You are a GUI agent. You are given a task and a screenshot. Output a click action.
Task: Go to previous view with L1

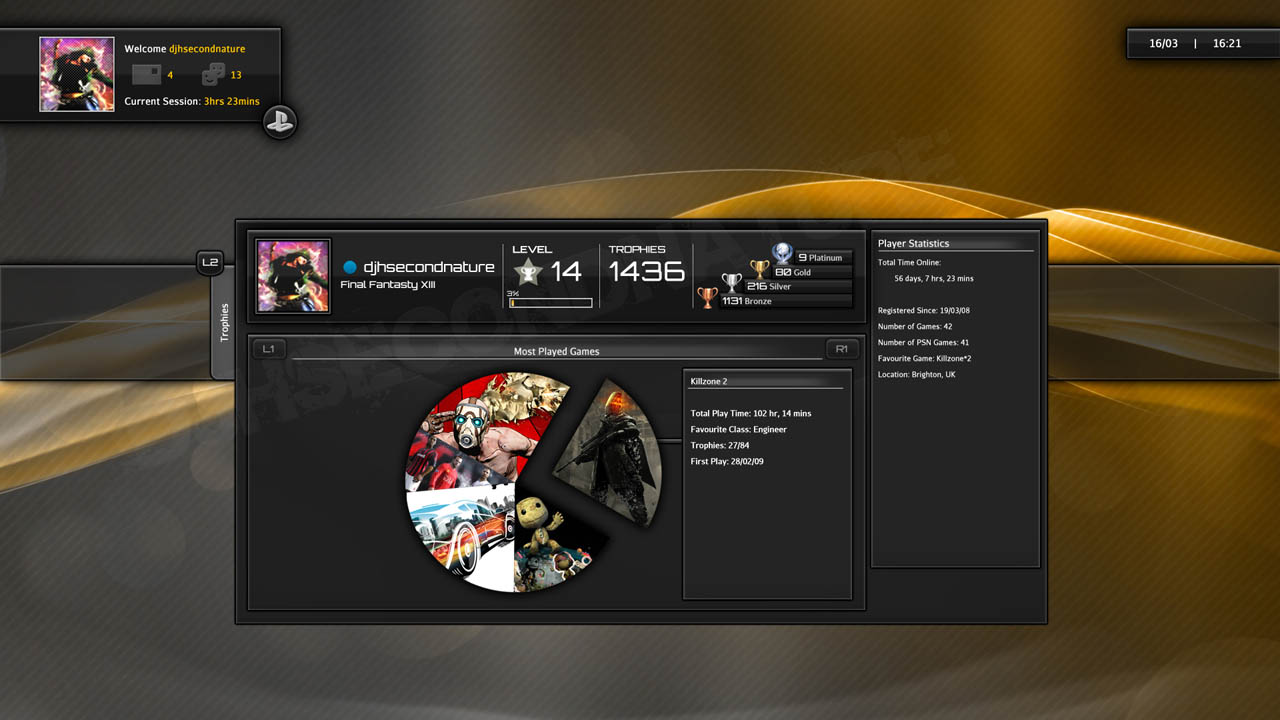(x=268, y=349)
